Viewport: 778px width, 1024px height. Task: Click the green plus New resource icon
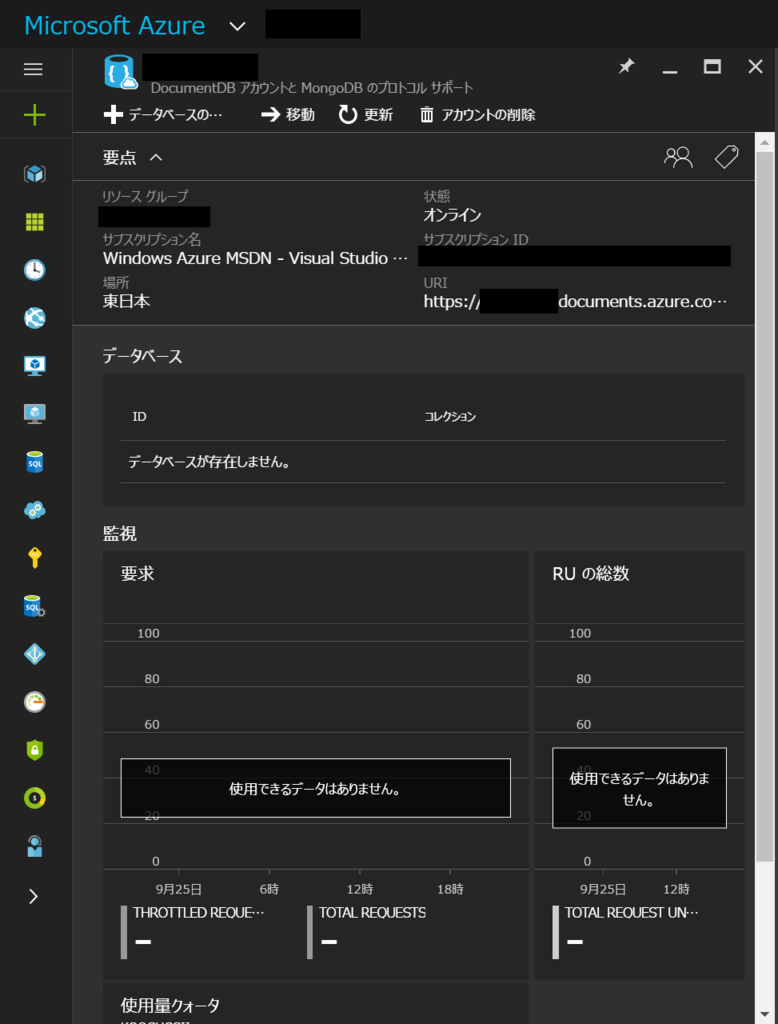(x=35, y=116)
